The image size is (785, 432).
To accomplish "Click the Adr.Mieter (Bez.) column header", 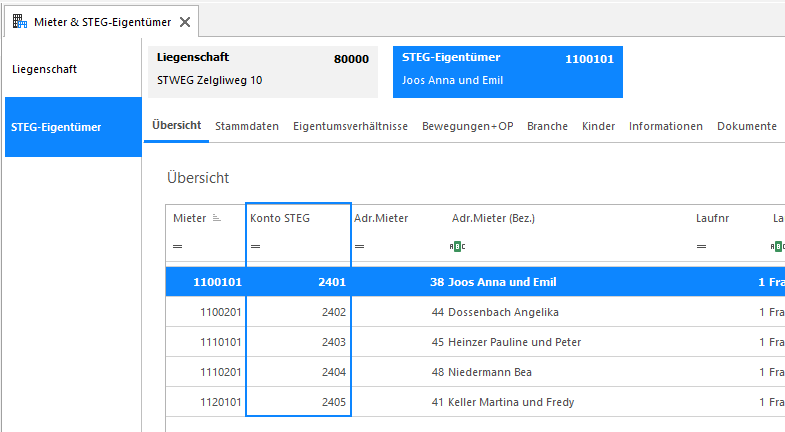I will coord(493,218).
